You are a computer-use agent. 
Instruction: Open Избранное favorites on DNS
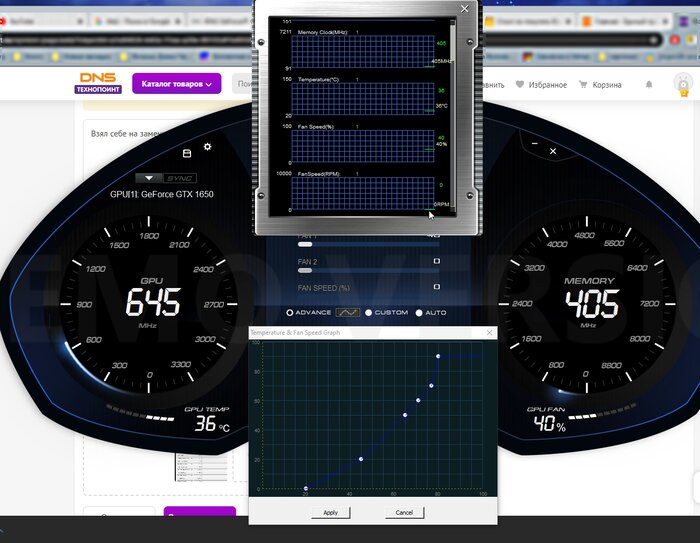click(x=541, y=84)
